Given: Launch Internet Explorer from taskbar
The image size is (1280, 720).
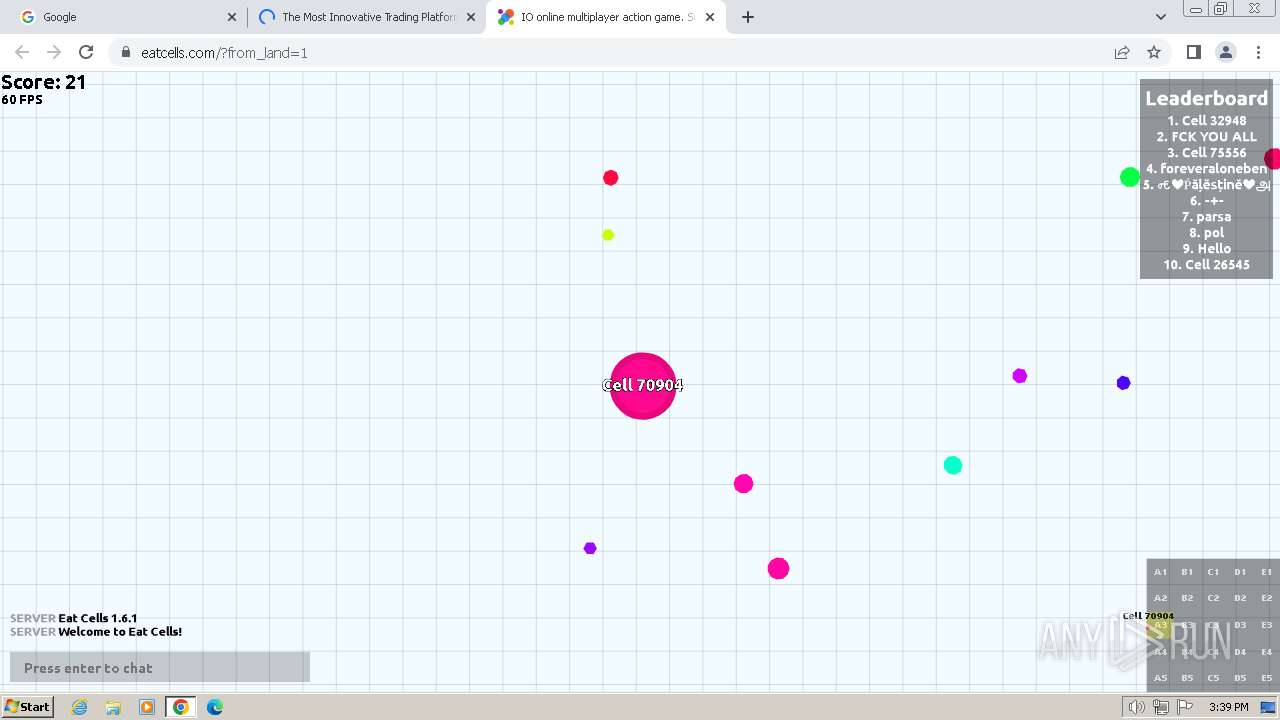Looking at the screenshot, I should (x=79, y=707).
